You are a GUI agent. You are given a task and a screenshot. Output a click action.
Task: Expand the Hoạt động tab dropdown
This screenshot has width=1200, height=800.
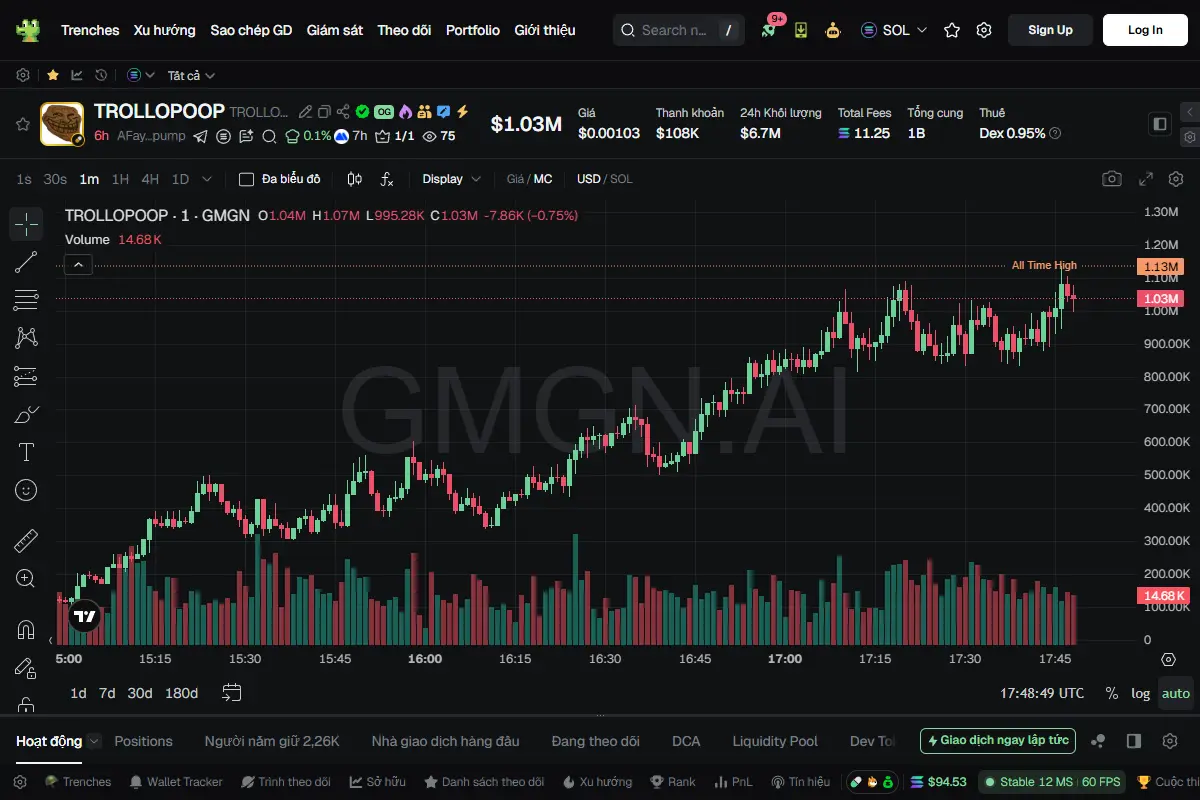[x=94, y=741]
